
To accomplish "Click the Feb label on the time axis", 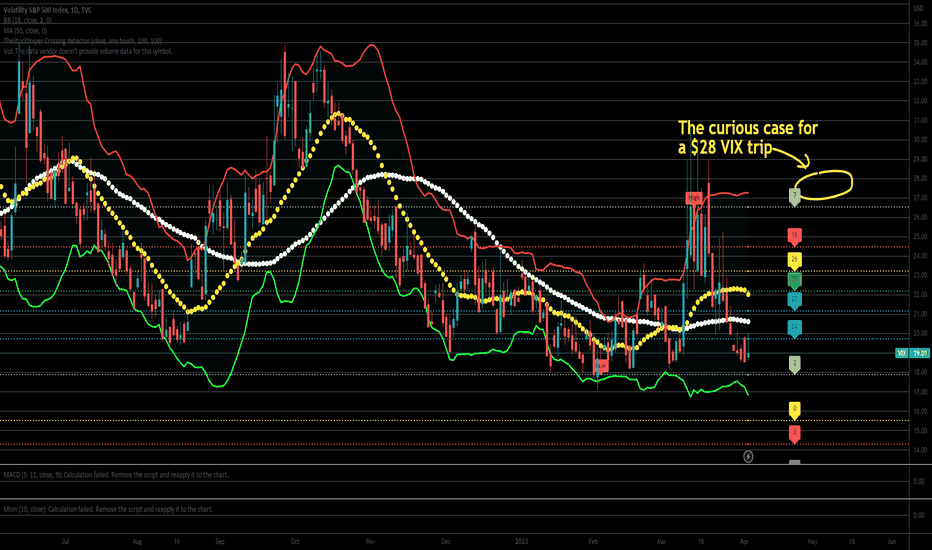I will (x=593, y=542).
